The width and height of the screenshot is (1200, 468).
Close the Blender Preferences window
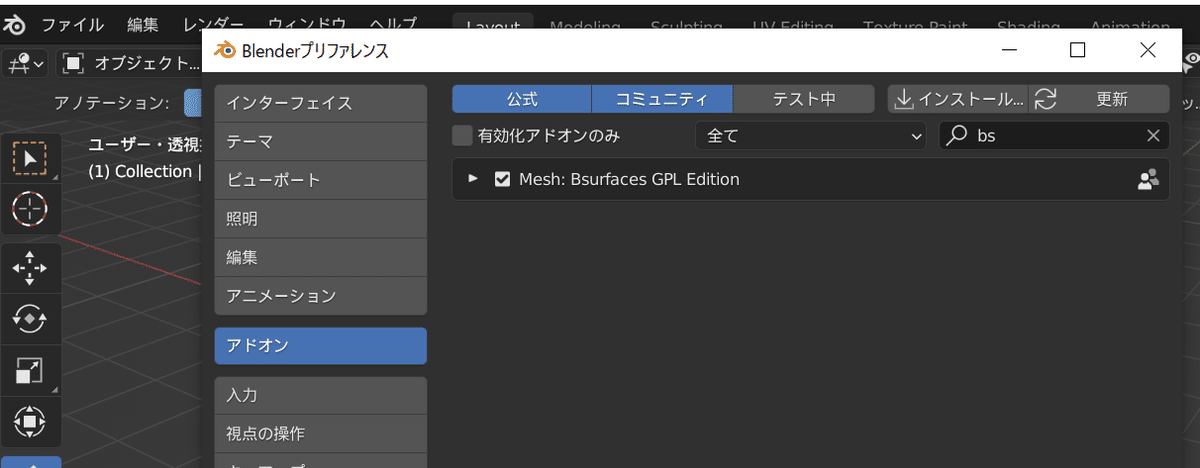click(1148, 50)
